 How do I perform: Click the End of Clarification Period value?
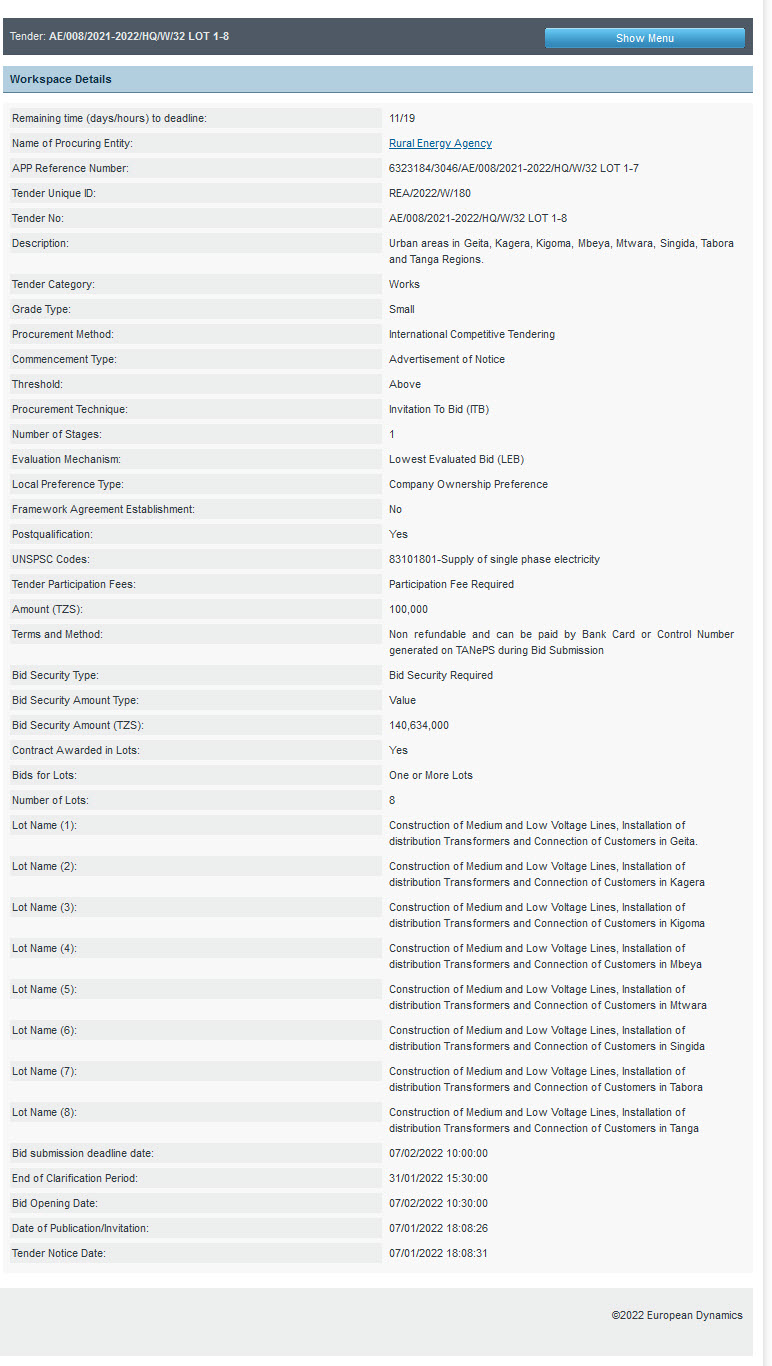[438, 1179]
